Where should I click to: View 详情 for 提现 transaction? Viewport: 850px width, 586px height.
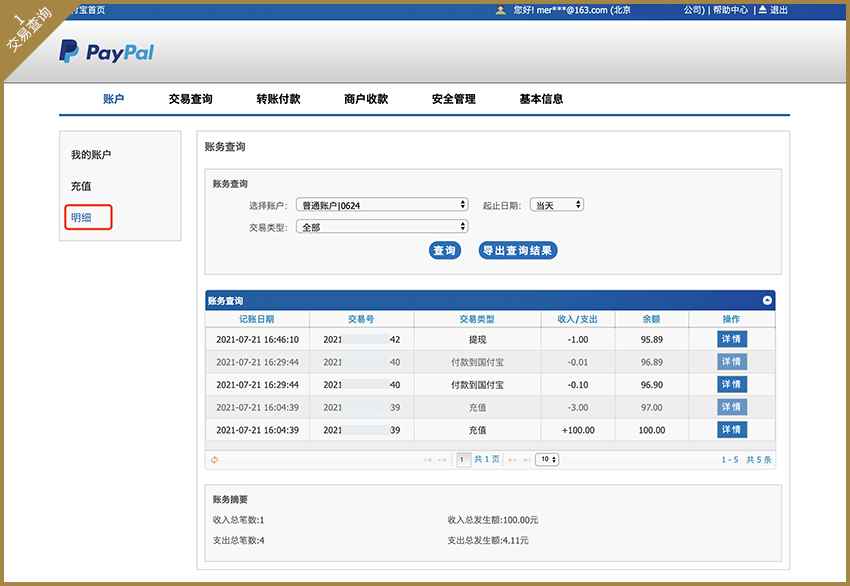click(x=732, y=339)
